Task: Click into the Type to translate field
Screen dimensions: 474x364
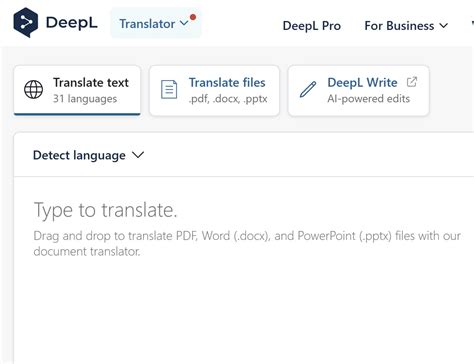Action: click(243, 270)
